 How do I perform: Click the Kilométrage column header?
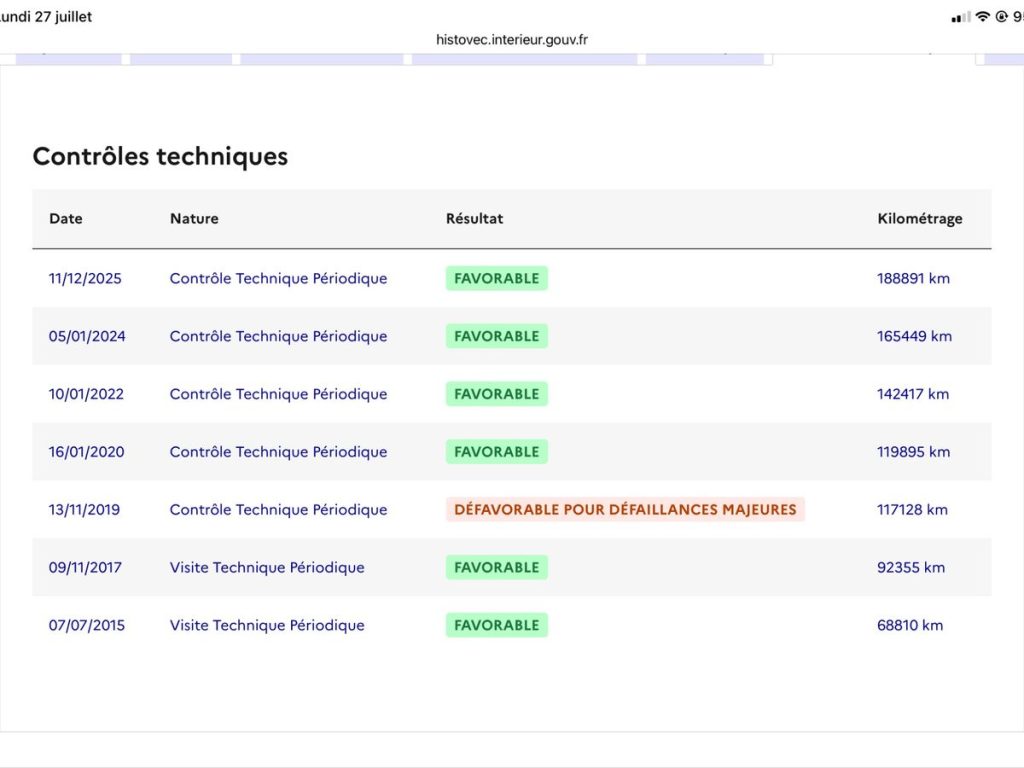click(x=920, y=219)
